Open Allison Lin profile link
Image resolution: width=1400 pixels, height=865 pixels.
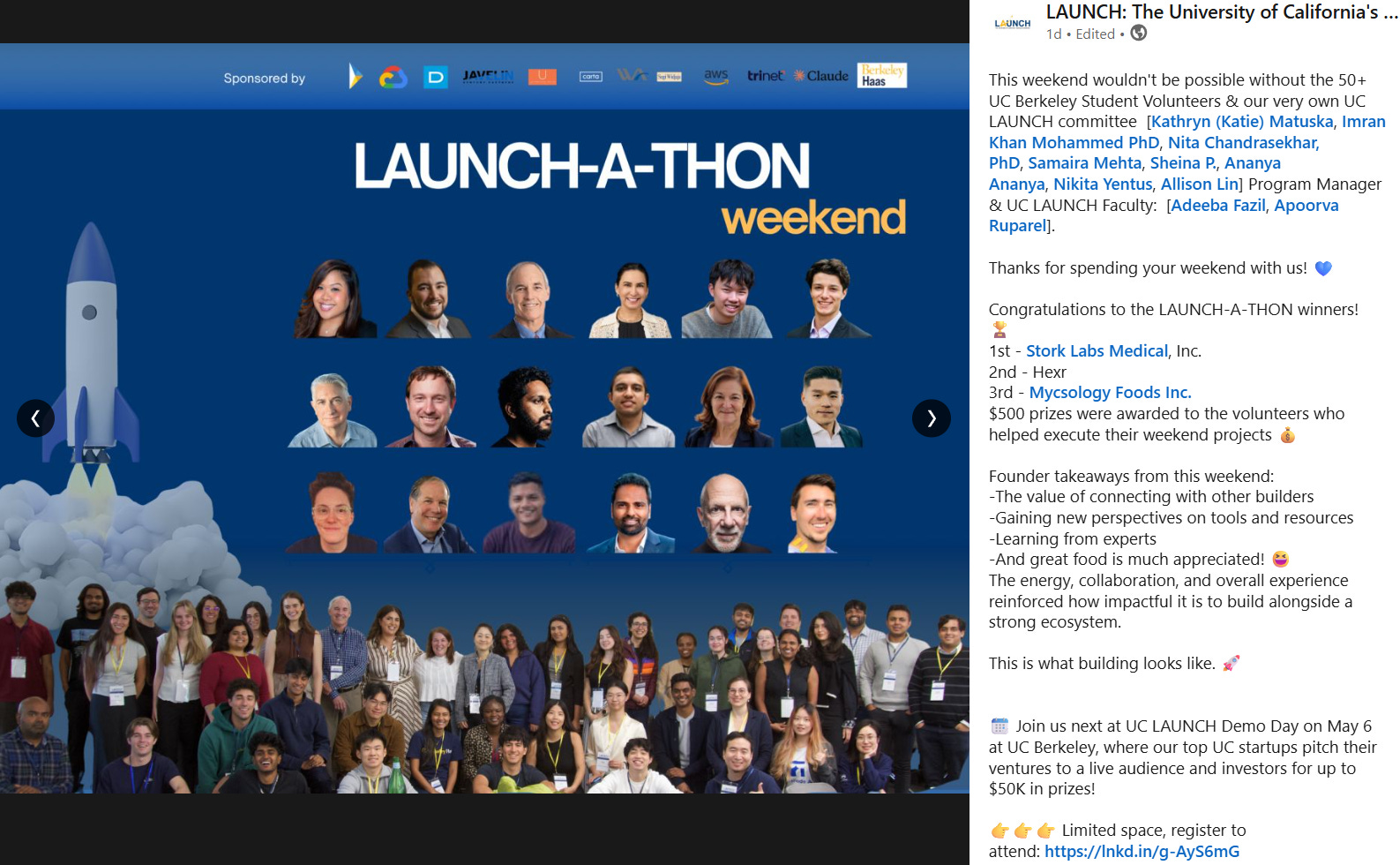1200,184
